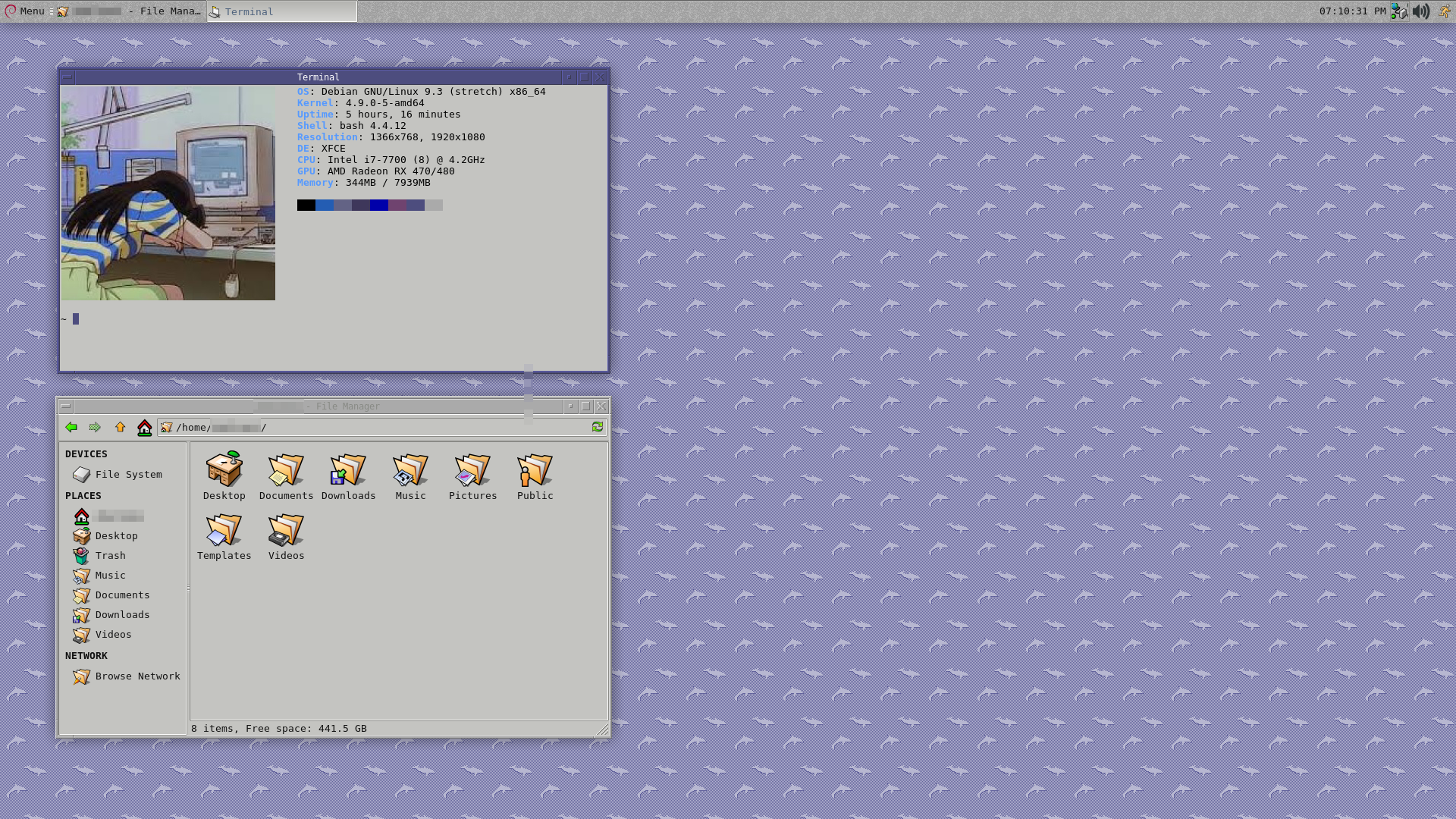
Task: Select Music in the Places sidebar
Action: coord(99,576)
